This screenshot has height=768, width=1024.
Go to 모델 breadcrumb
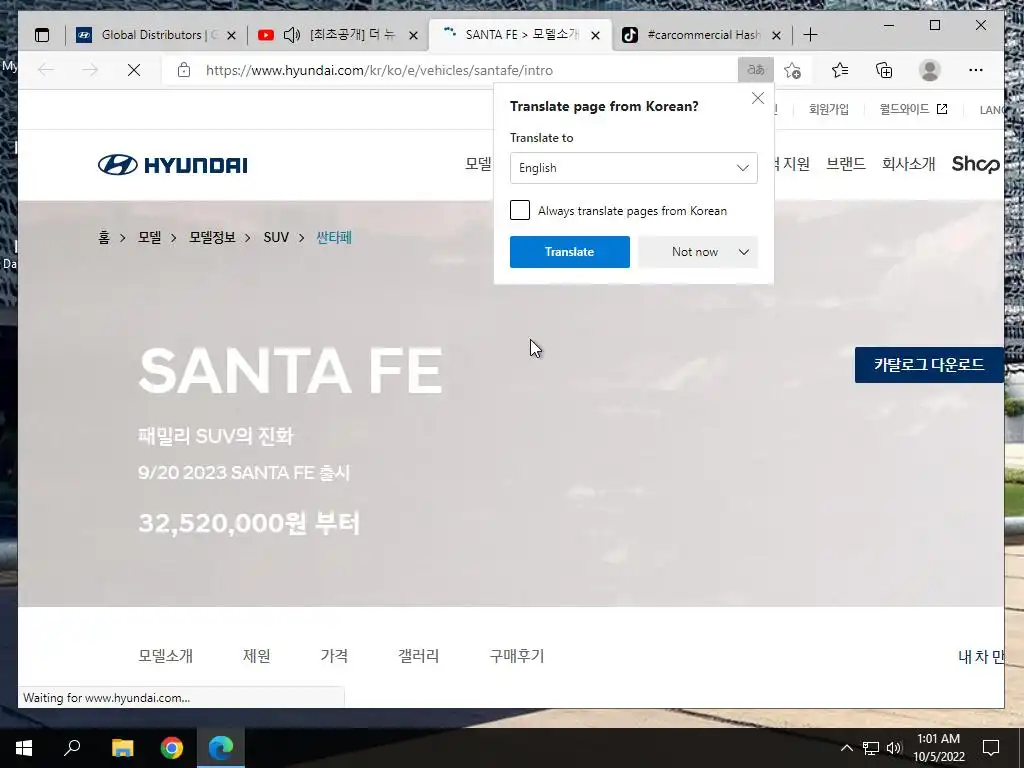150,238
